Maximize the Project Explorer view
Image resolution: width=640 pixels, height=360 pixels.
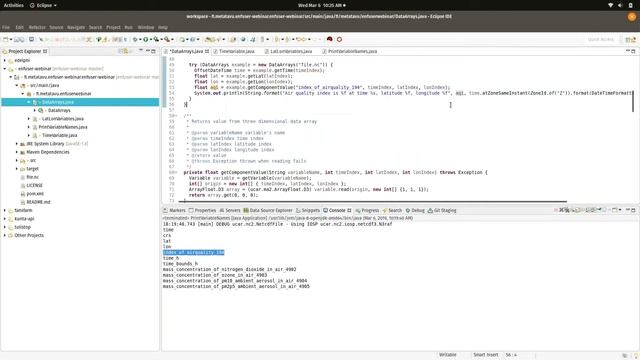coord(153,51)
